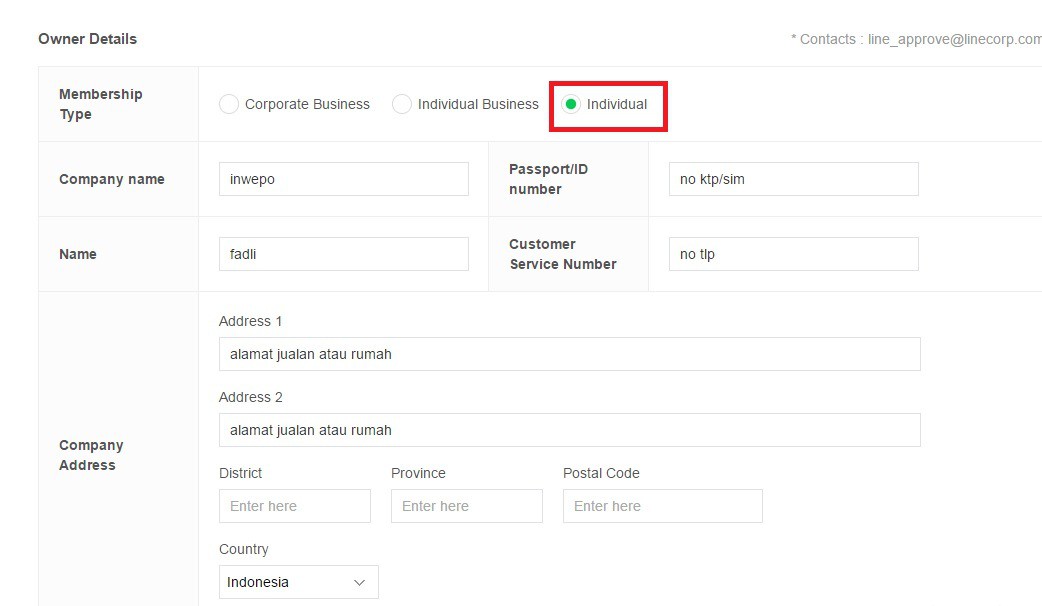Viewport: 1042px width, 606px height.
Task: Click the Individual Business label text
Action: (478, 104)
